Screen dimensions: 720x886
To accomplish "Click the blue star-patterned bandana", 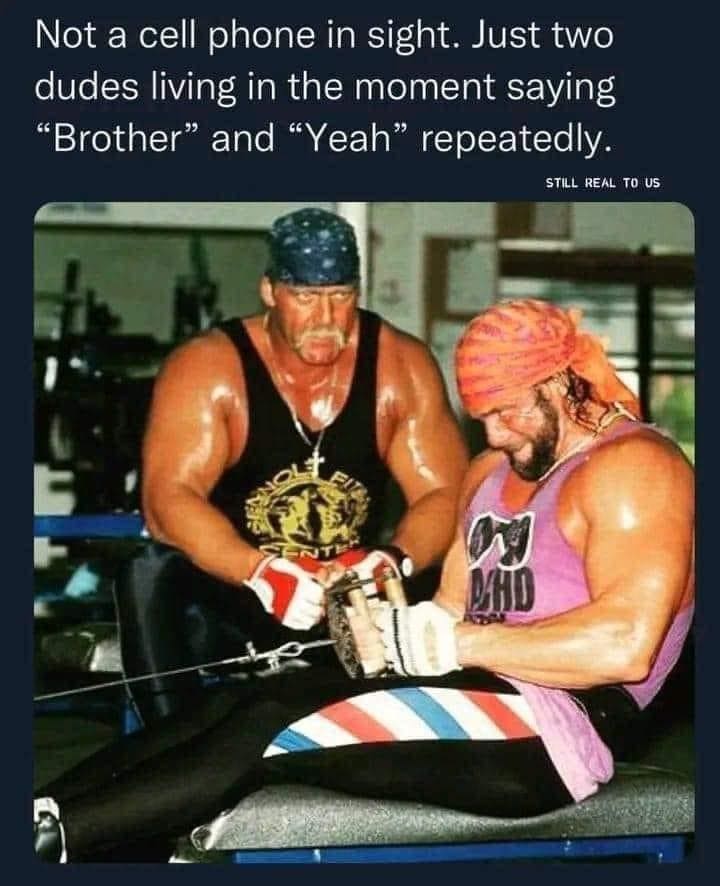I will pos(314,245).
